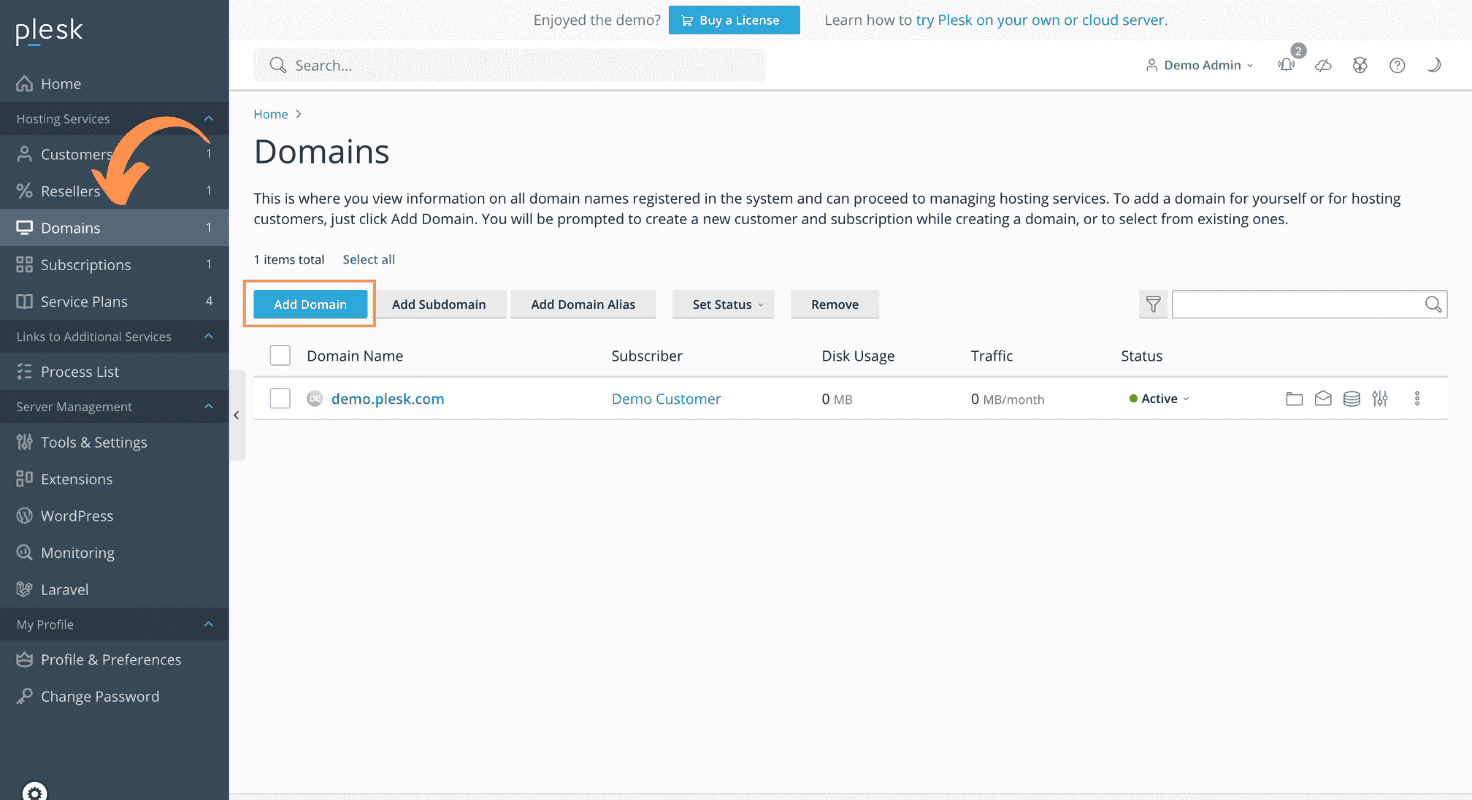Open subscriber Demo Customer link
The image size is (1472, 800).
pyautogui.click(x=665, y=398)
